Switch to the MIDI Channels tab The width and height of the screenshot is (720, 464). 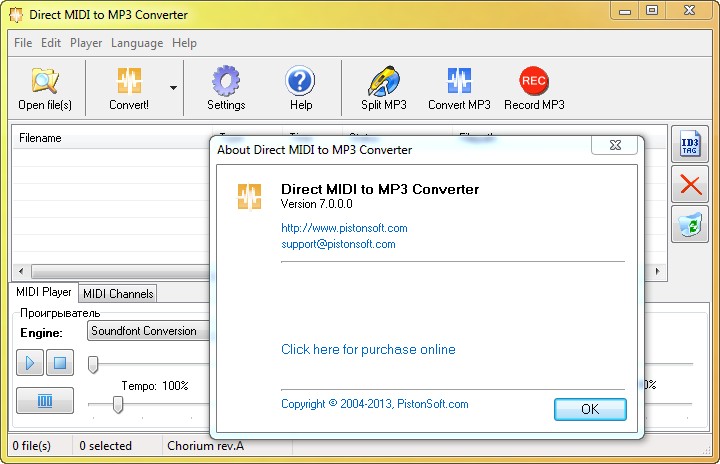pyautogui.click(x=118, y=294)
